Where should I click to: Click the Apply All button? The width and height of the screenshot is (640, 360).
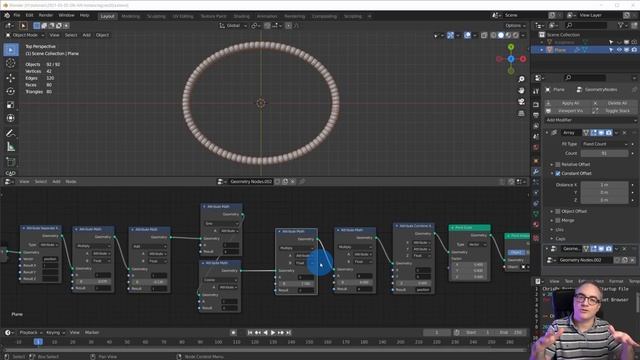tap(567, 103)
